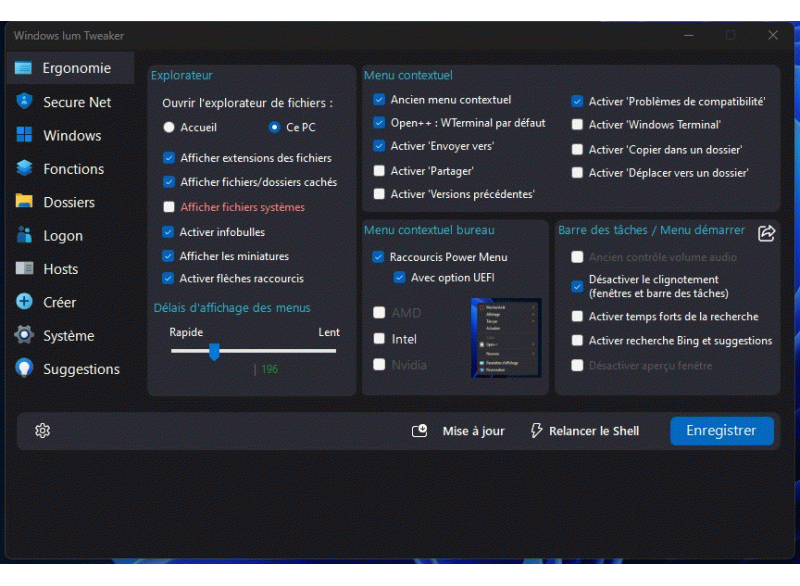Toggle Avec option UEFI checkbox

(x=399, y=277)
